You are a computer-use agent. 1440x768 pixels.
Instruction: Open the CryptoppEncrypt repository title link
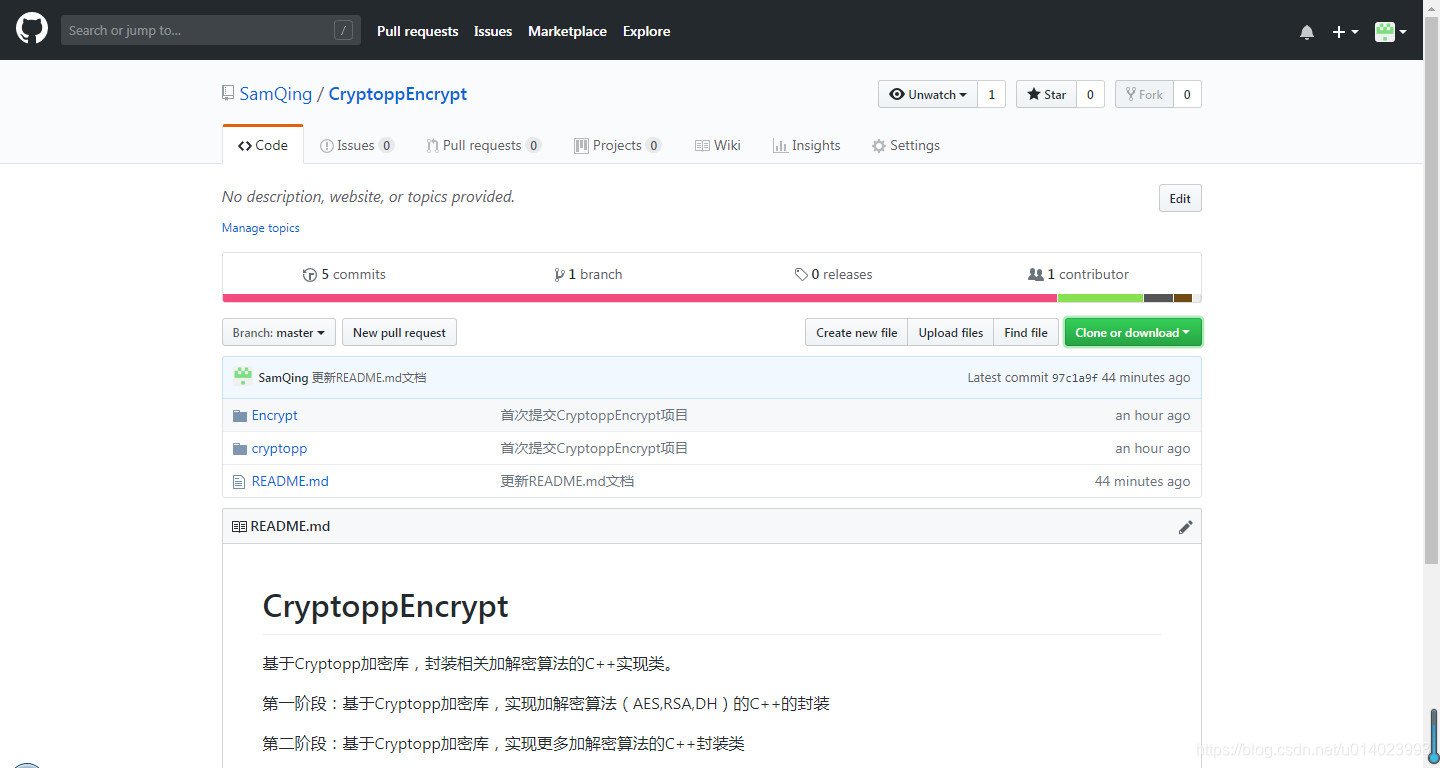(x=397, y=94)
